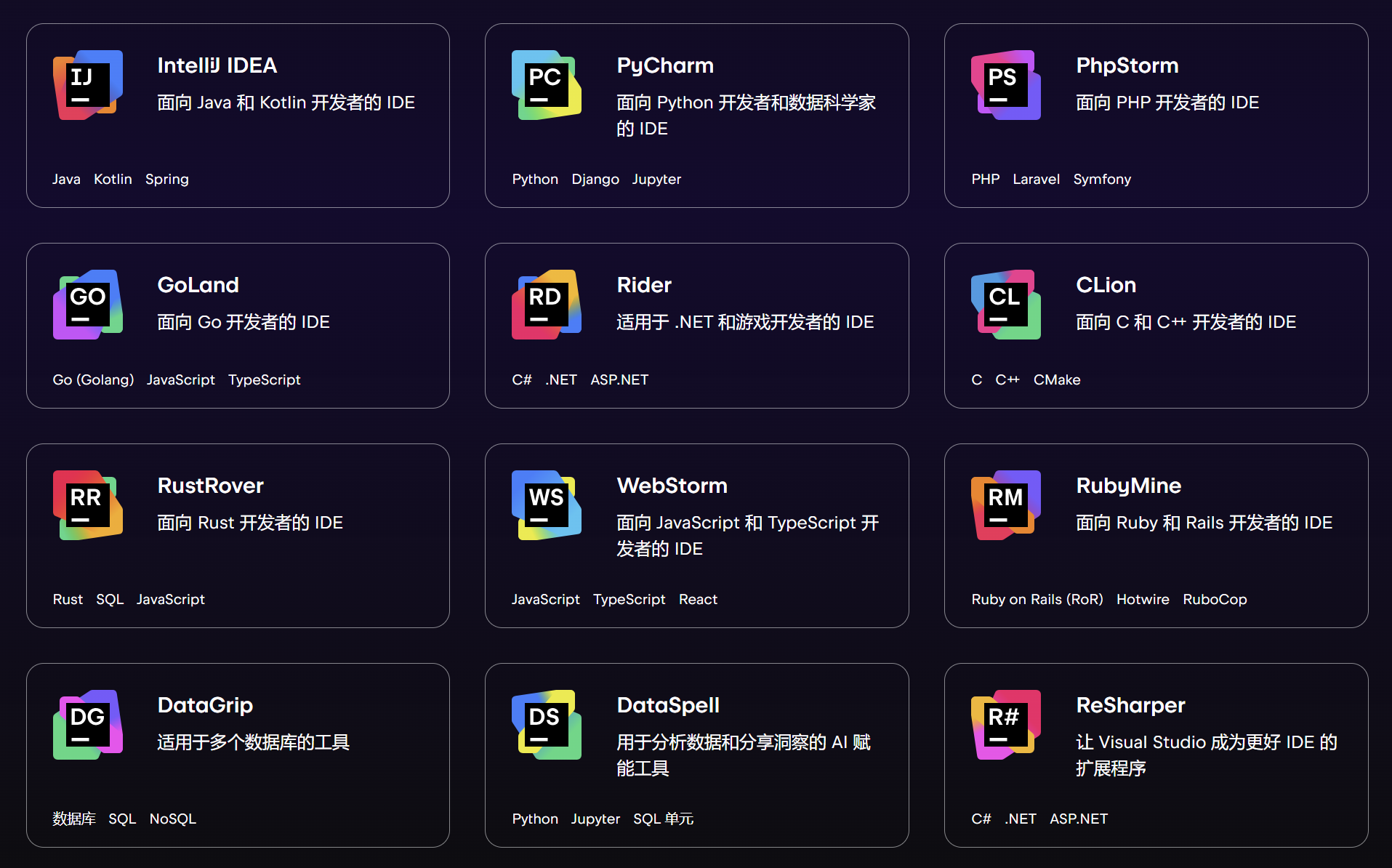
Task: Select the Jupyter tag in PyCharm card
Action: point(656,180)
